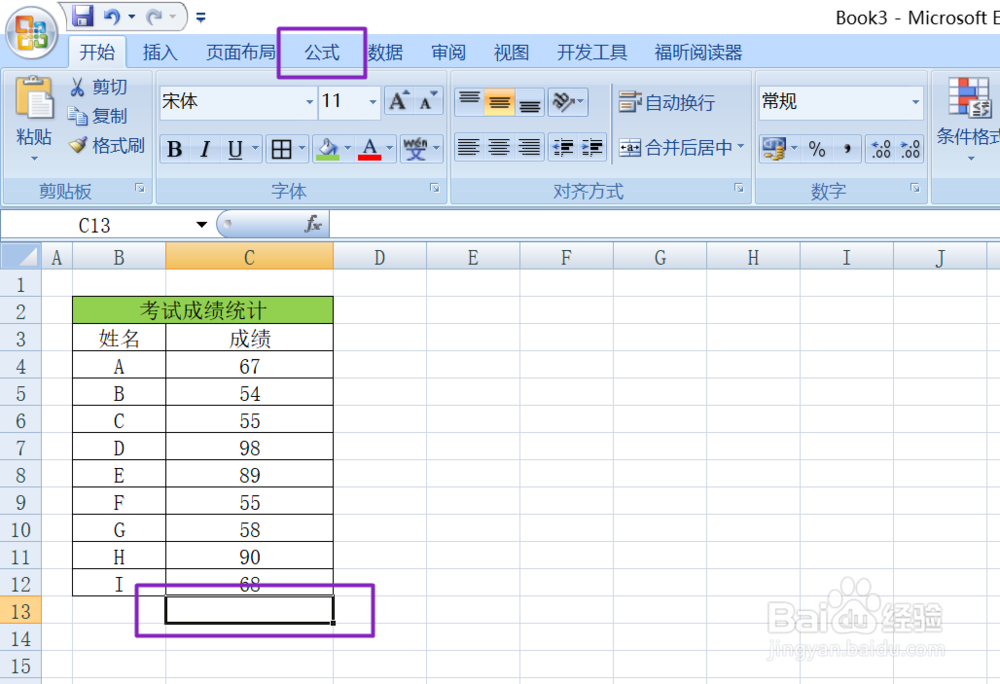The width and height of the screenshot is (1000, 684).
Task: Apply comma style number format
Action: [847, 149]
